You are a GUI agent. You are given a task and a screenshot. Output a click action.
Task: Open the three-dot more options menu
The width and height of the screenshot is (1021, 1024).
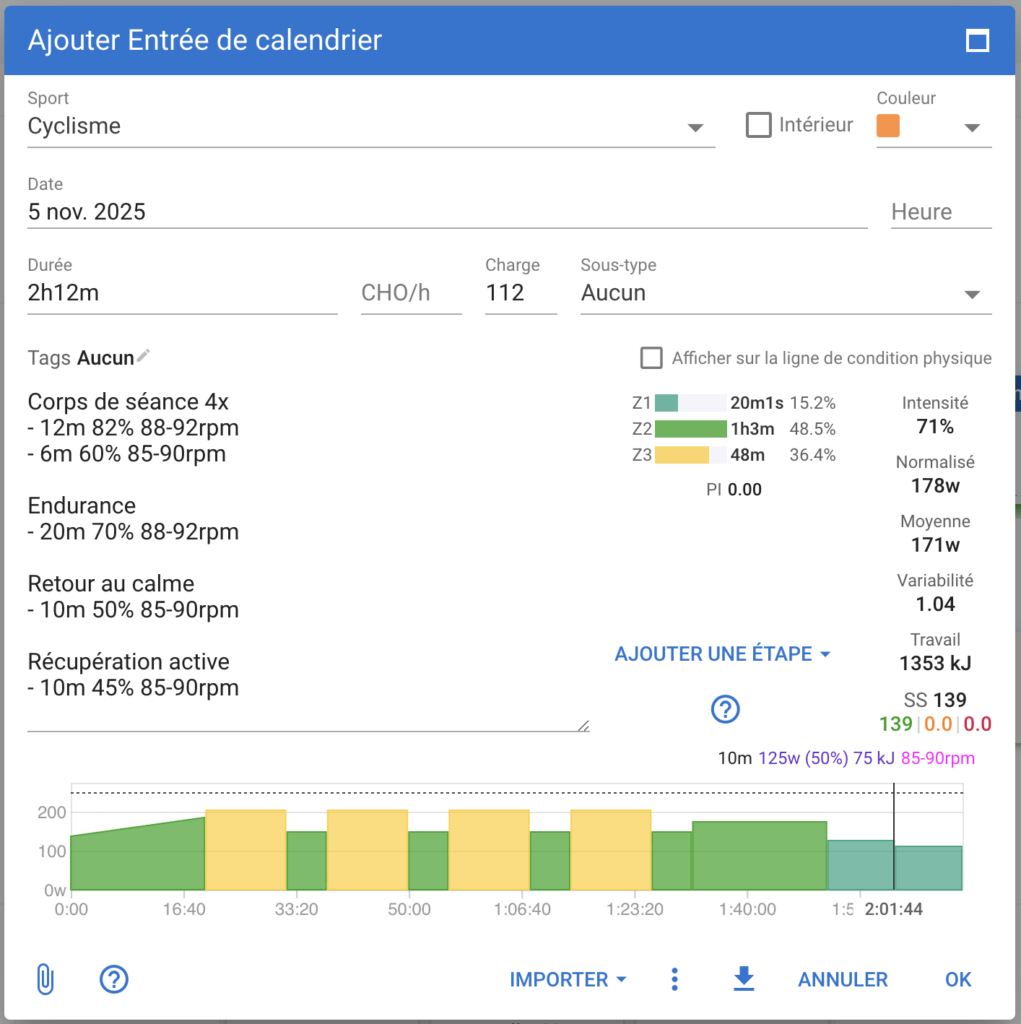(675, 979)
